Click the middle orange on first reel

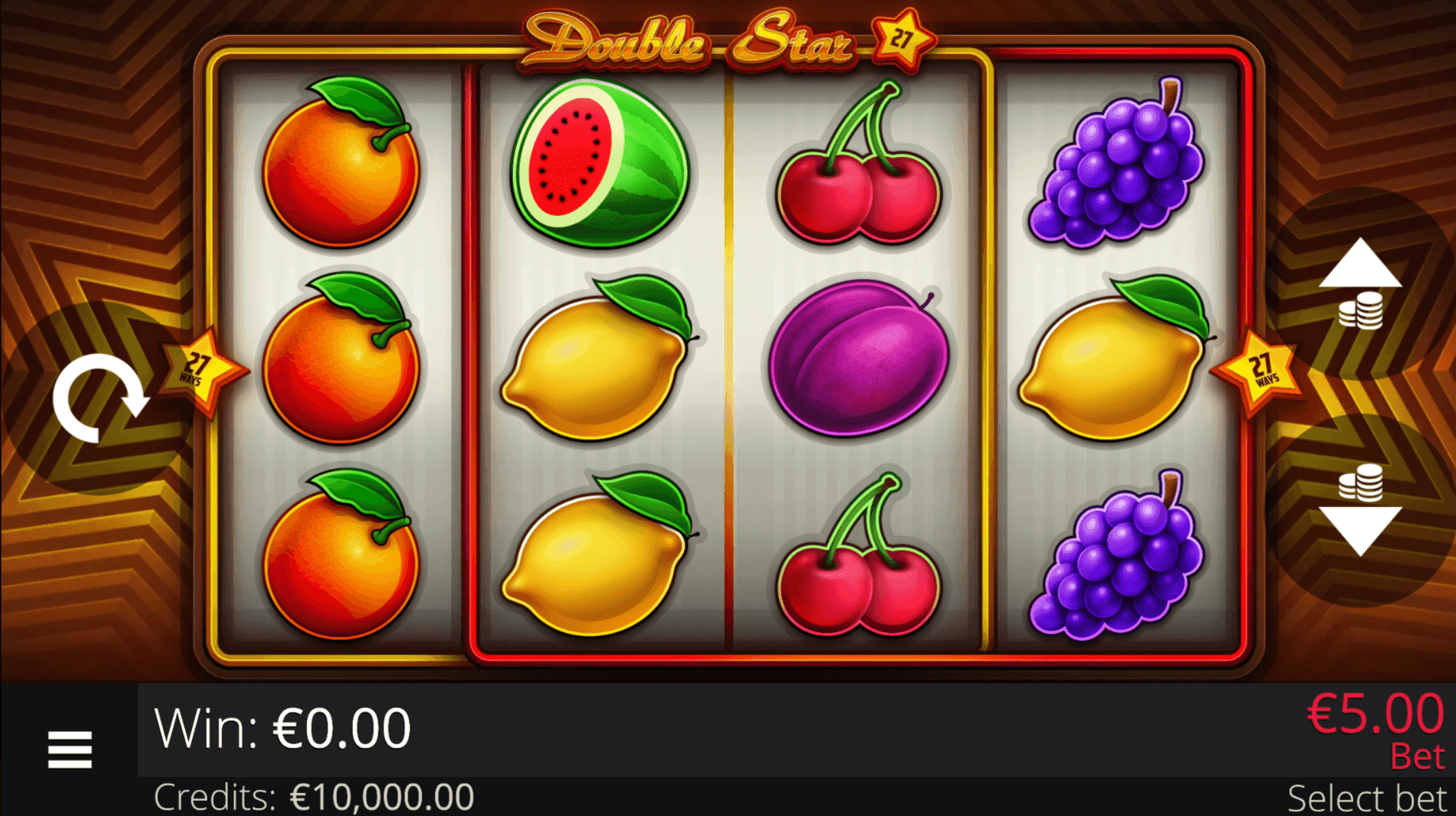(x=341, y=358)
